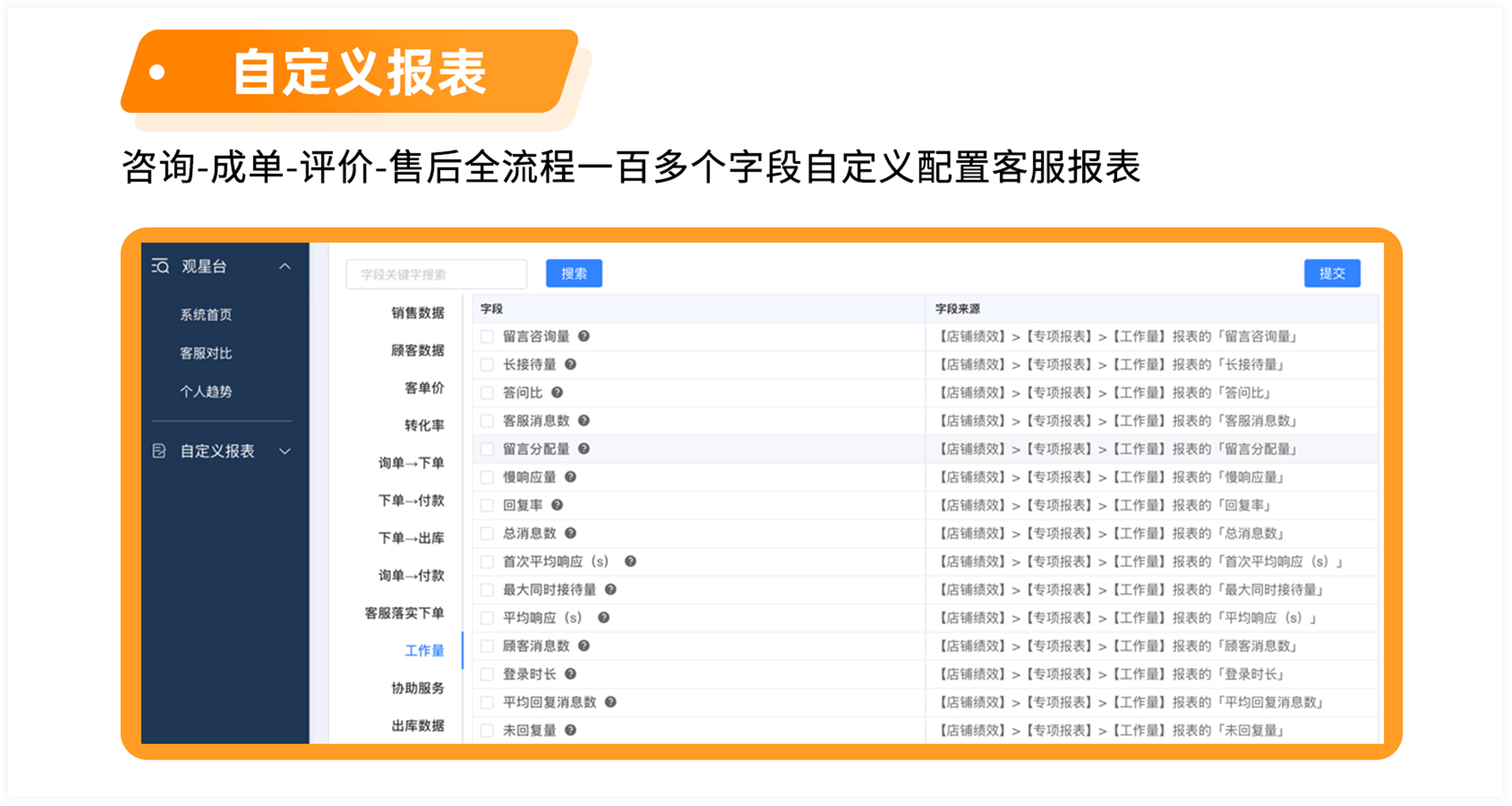1512x806 pixels.
Task: Enable the 顾客消息数 field checkbox
Action: (487, 646)
